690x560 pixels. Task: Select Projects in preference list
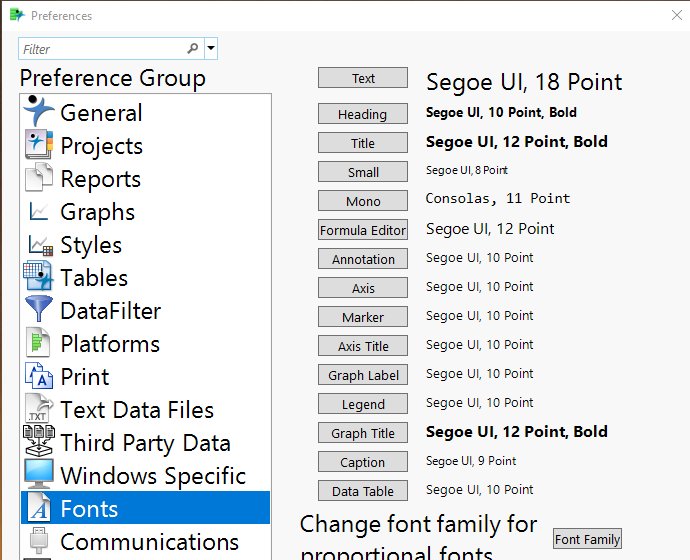pyautogui.click(x=145, y=145)
